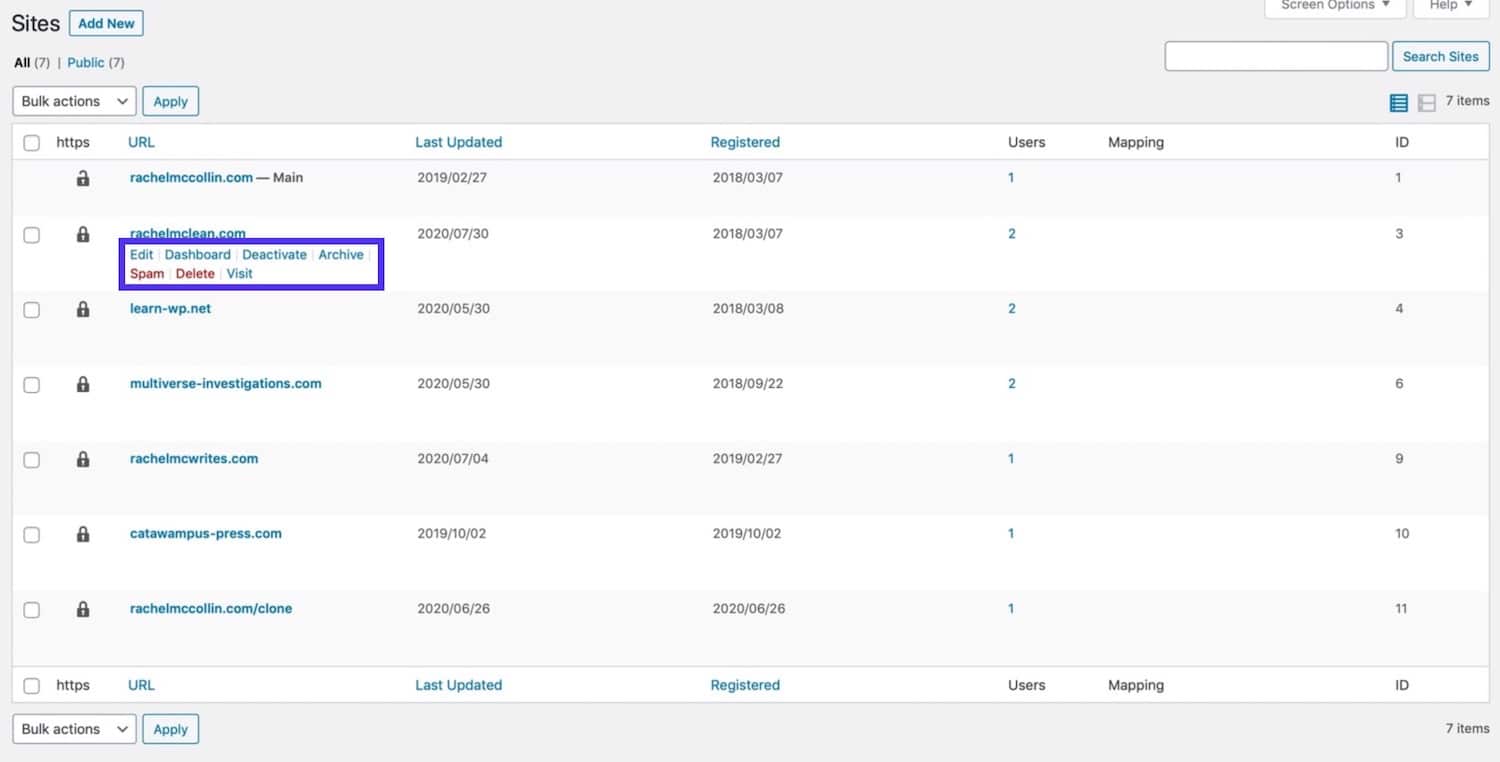Click the padlock icon beside rachelmclean.com
The image size is (1500, 762).
(x=83, y=235)
